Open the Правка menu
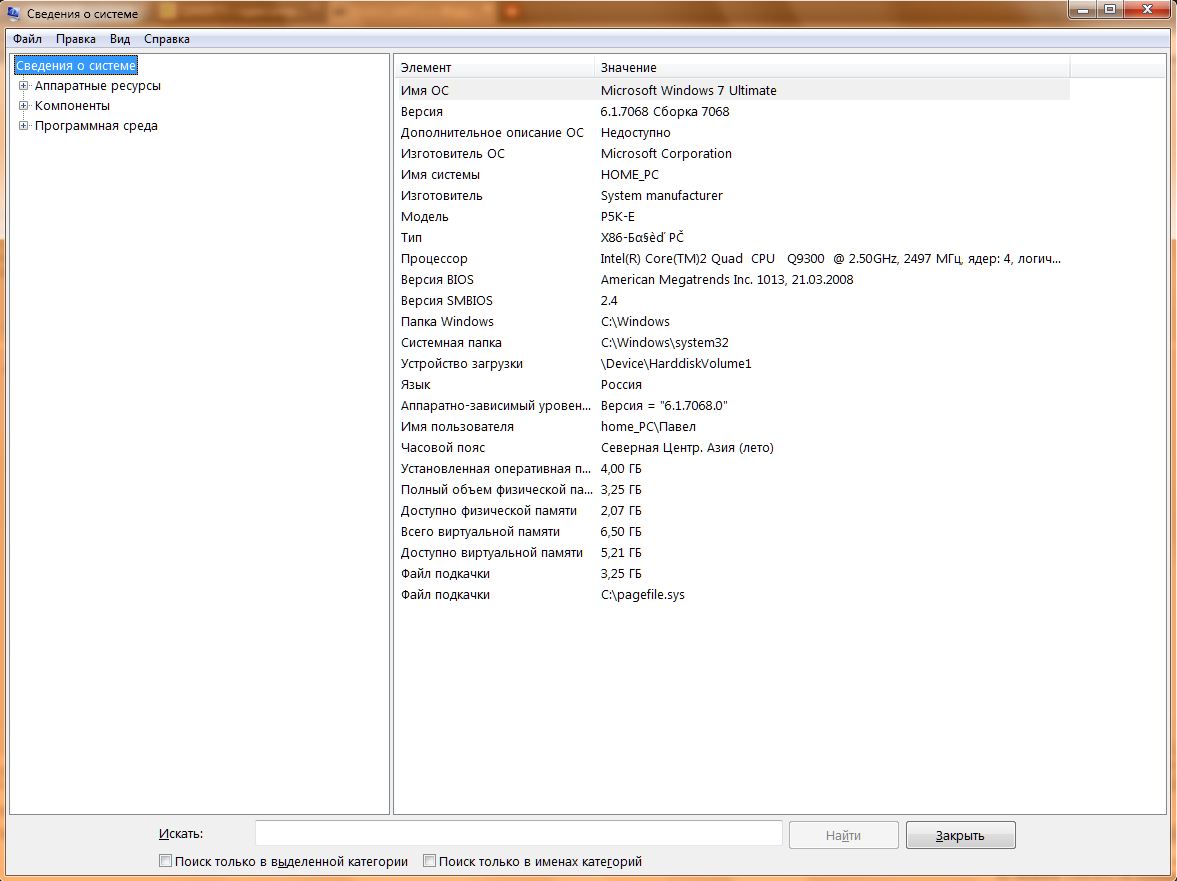The height and width of the screenshot is (881, 1177). (x=76, y=39)
